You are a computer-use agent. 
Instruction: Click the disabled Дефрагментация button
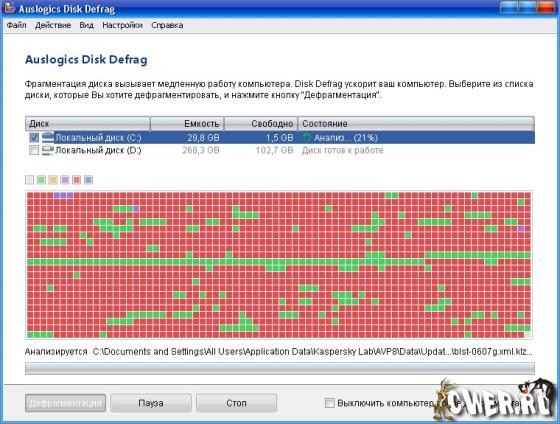click(65, 403)
